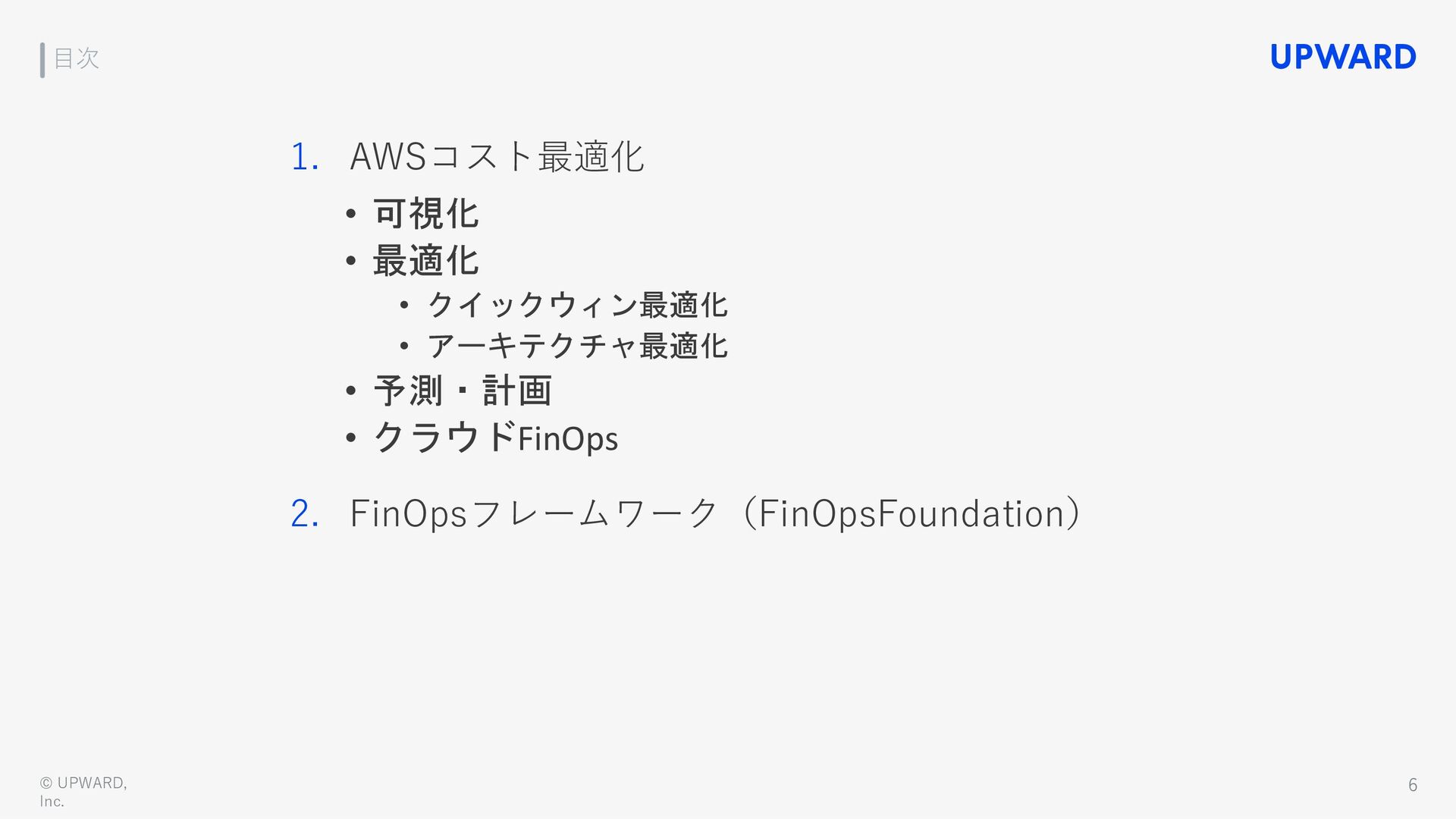1456x819 pixels.
Task: Click the page number 6
Action: click(x=1413, y=785)
